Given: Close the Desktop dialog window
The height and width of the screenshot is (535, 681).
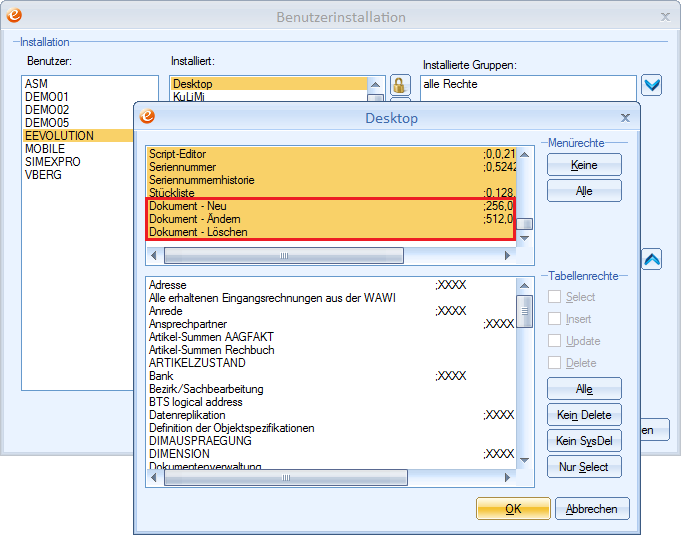Looking at the screenshot, I should 625,118.
